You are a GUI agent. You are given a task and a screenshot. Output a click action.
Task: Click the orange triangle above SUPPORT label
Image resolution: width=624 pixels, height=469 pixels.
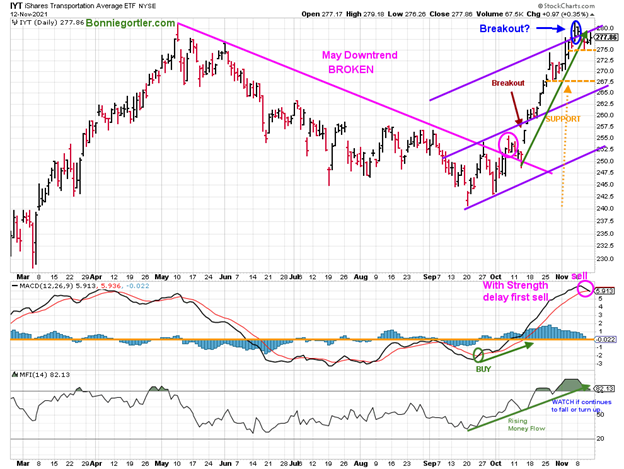coord(567,92)
